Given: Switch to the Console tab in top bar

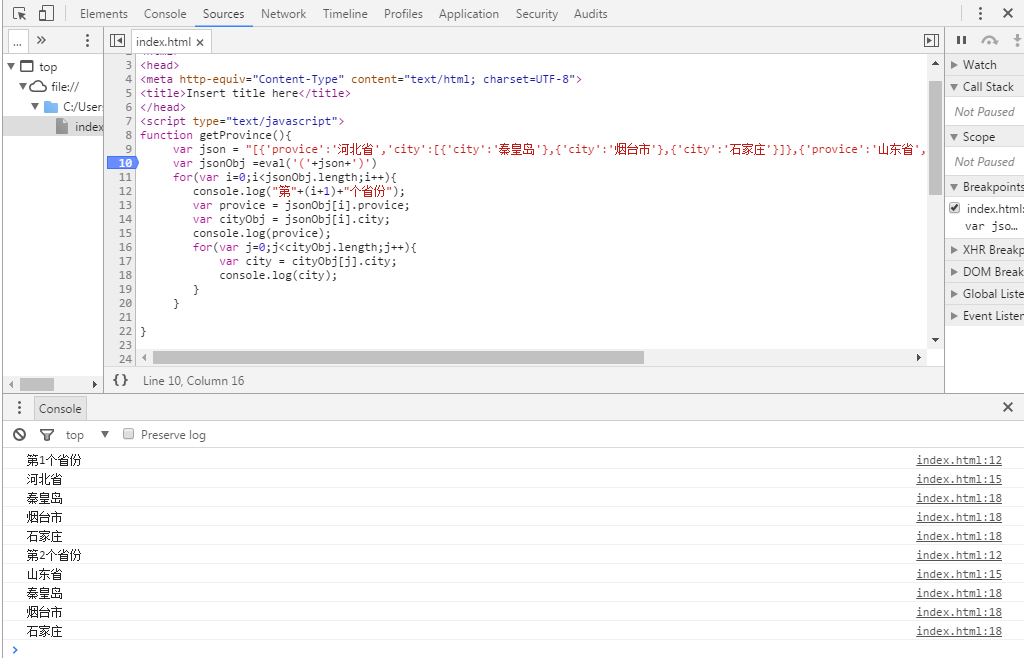Looking at the screenshot, I should tap(165, 14).
